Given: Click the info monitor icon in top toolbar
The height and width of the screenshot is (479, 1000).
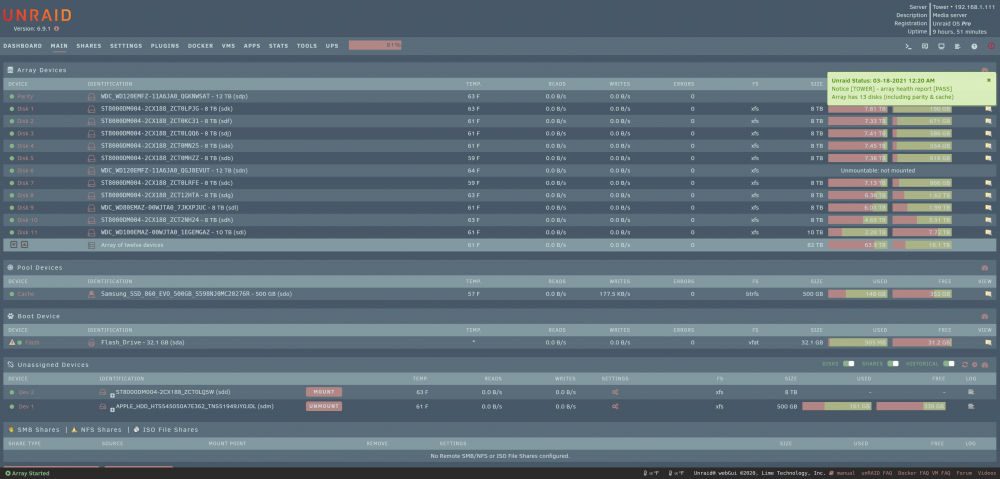Looking at the screenshot, I should coord(941,46).
